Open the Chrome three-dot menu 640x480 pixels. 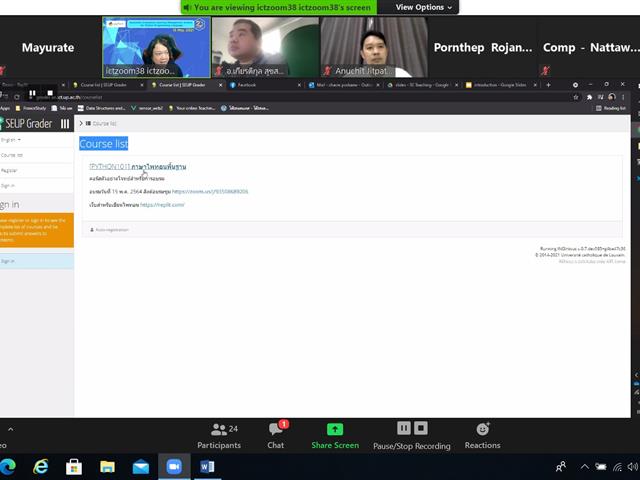[623, 97]
